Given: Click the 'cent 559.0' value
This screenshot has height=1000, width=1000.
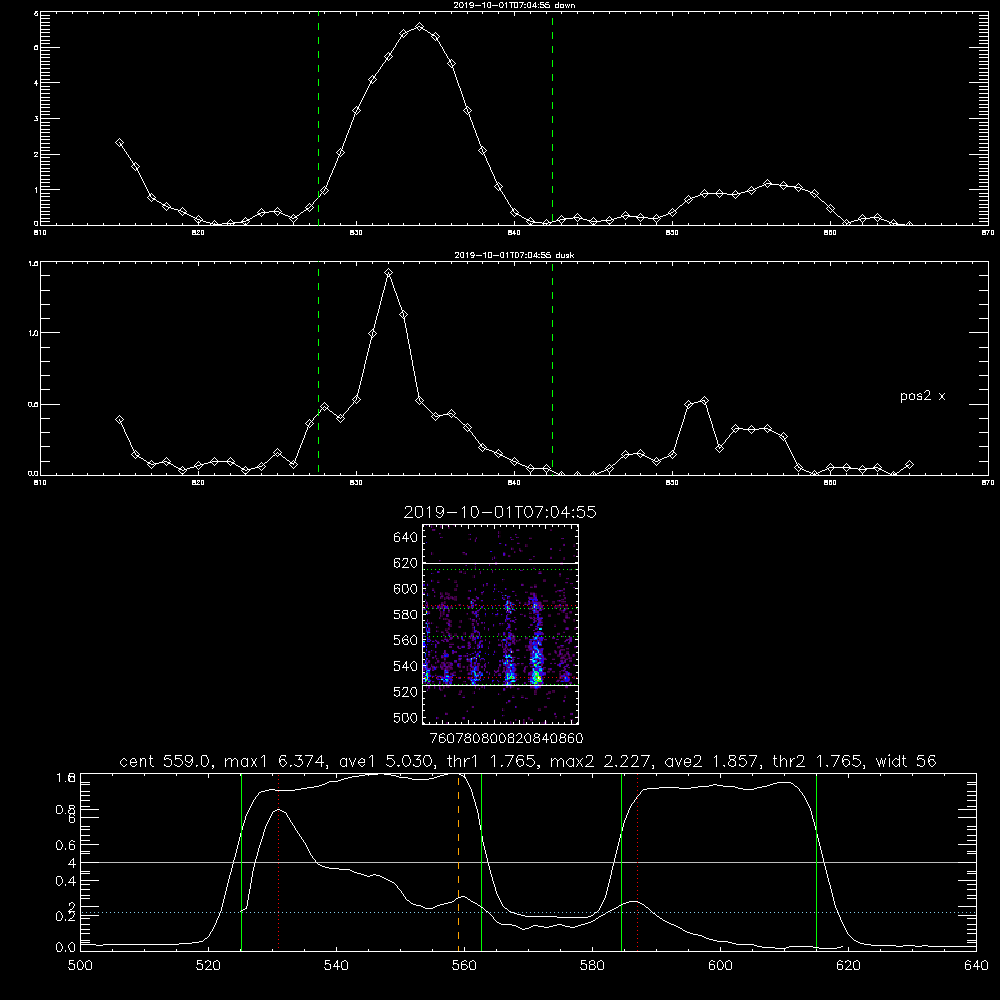Looking at the screenshot, I should point(166,761).
